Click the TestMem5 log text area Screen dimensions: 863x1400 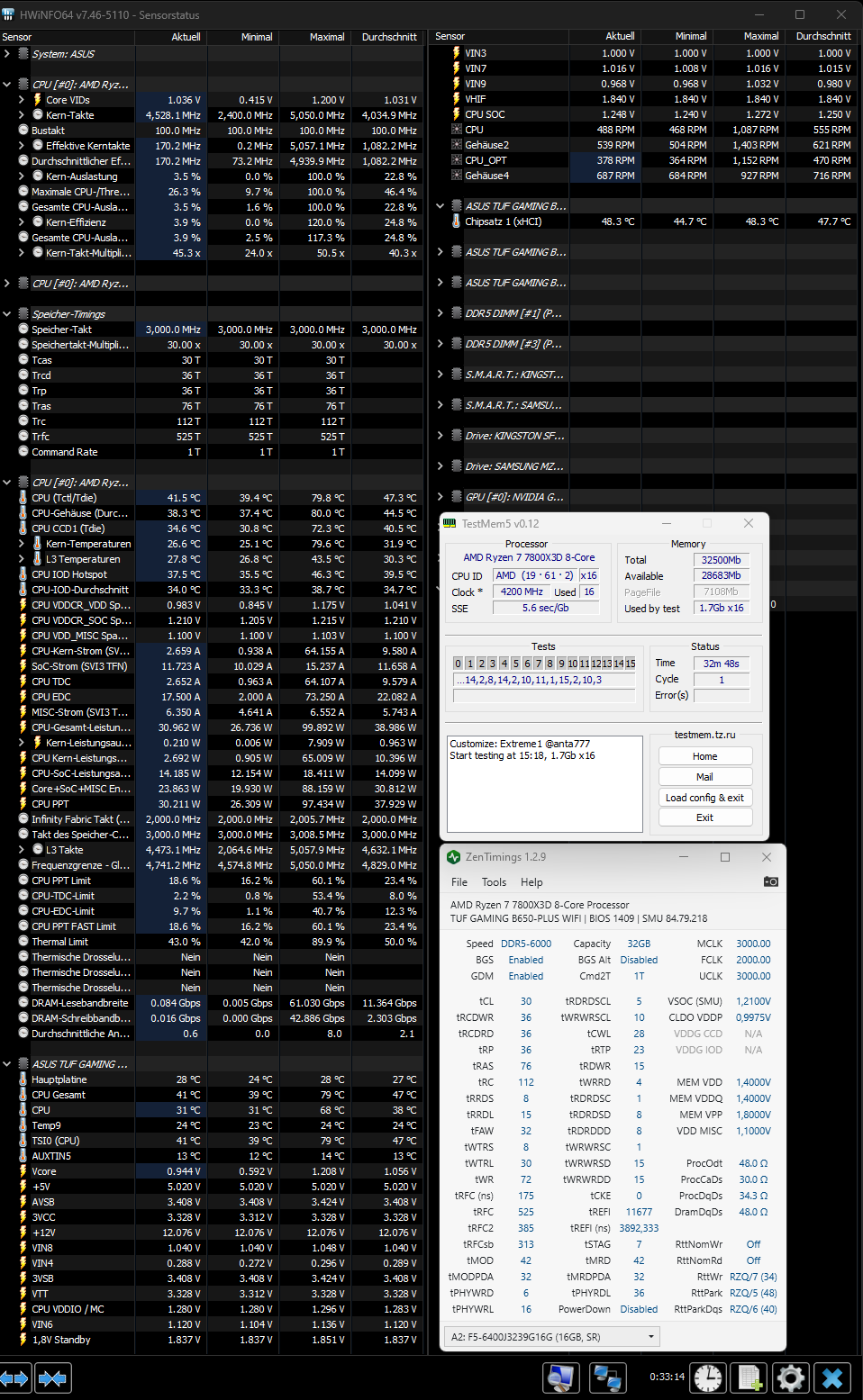545,783
